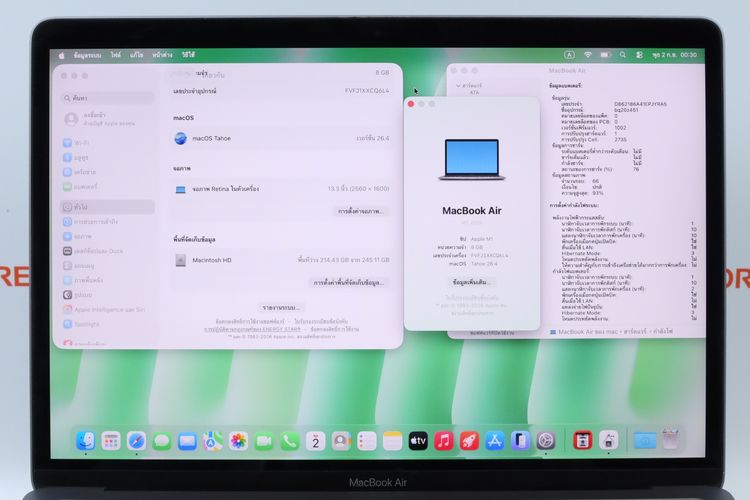Open the Downloads folder in the Dock
The image size is (750, 500).
point(645,441)
